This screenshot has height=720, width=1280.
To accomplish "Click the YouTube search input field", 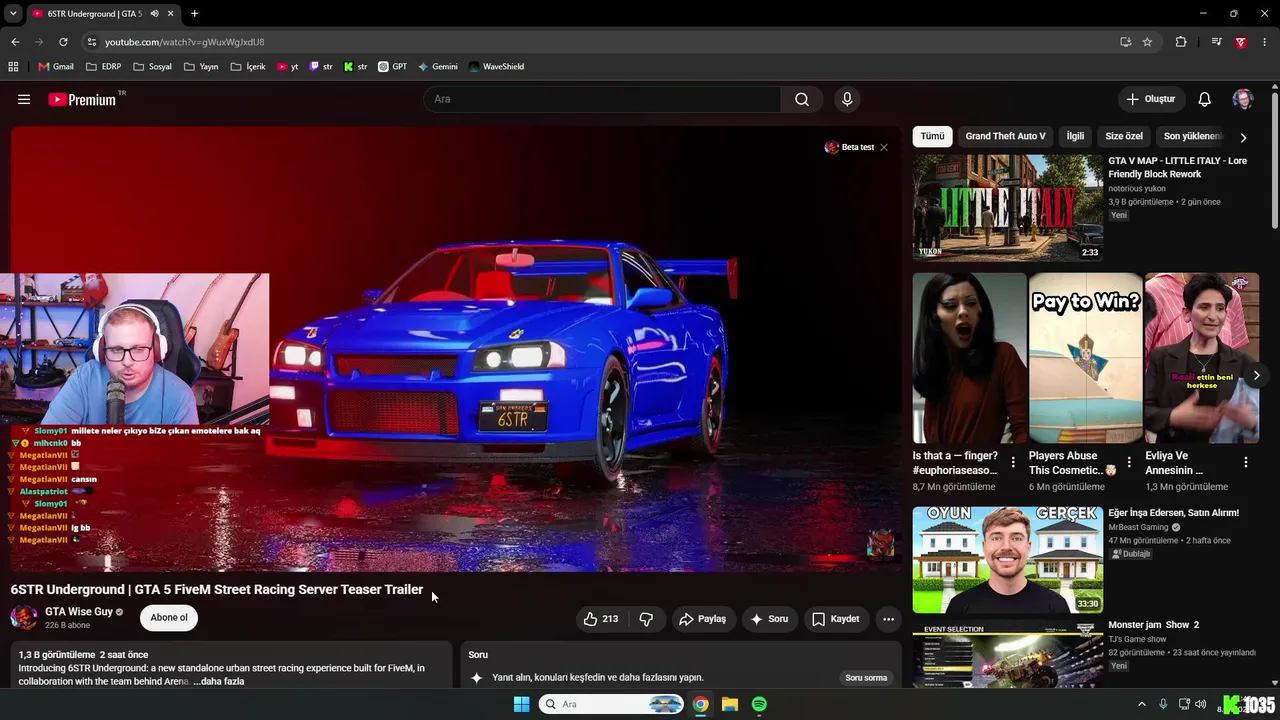I will (602, 99).
